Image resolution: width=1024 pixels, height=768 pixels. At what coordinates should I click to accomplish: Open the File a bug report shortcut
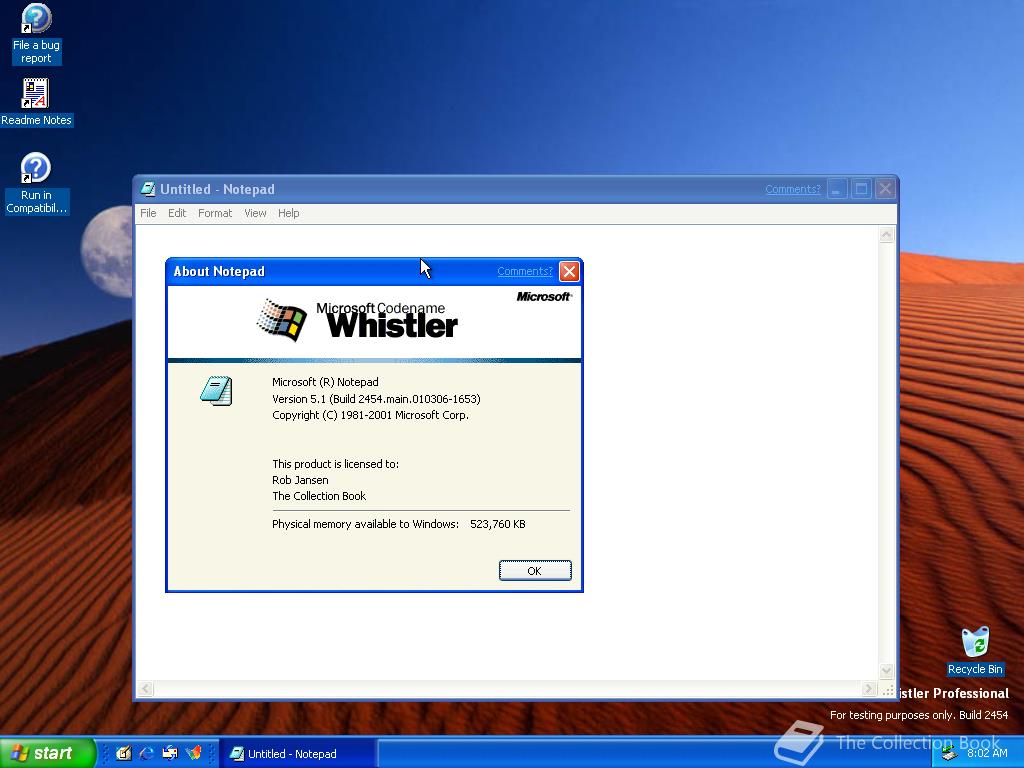tap(36, 33)
